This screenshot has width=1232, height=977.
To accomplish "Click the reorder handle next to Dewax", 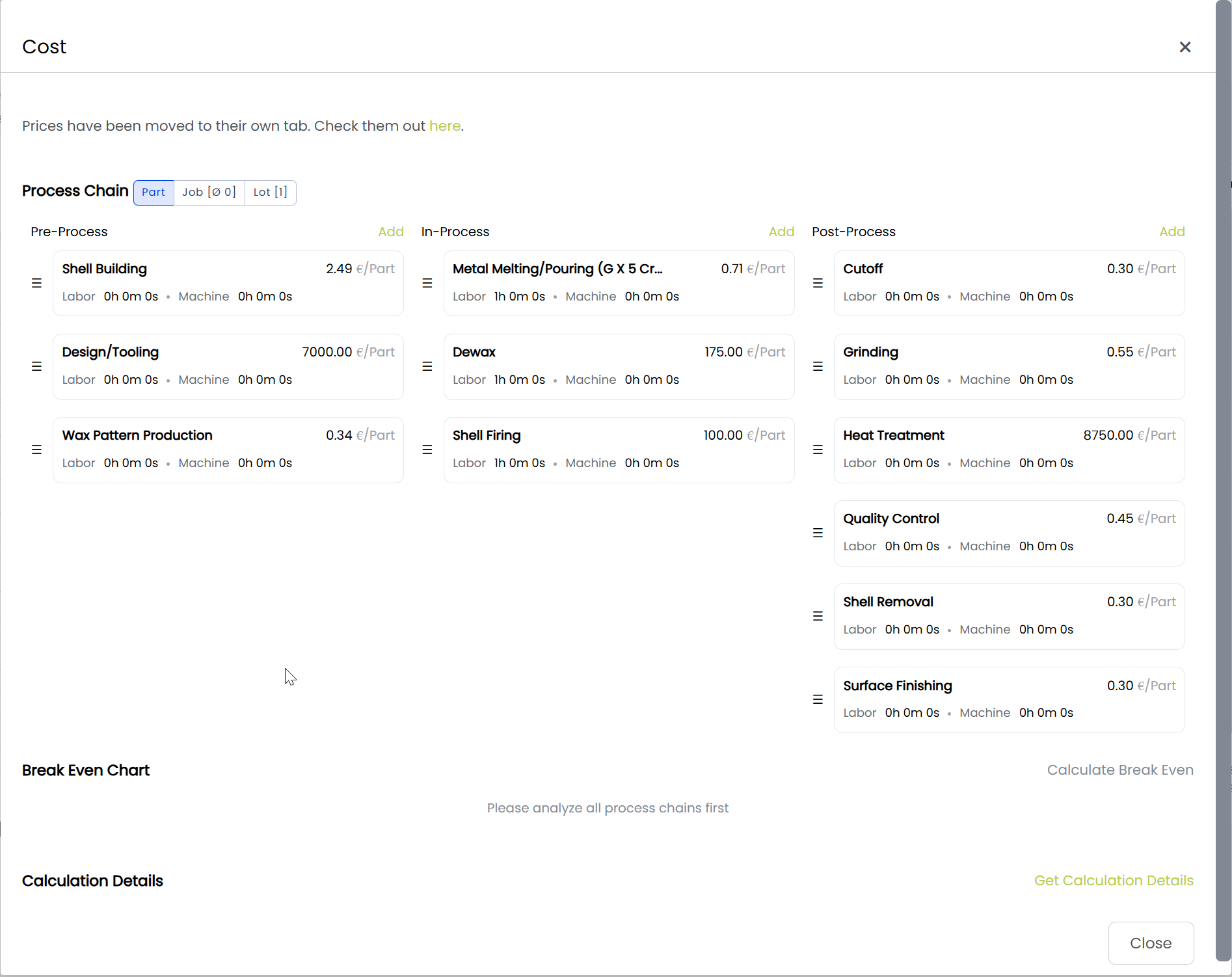I will pos(427,366).
